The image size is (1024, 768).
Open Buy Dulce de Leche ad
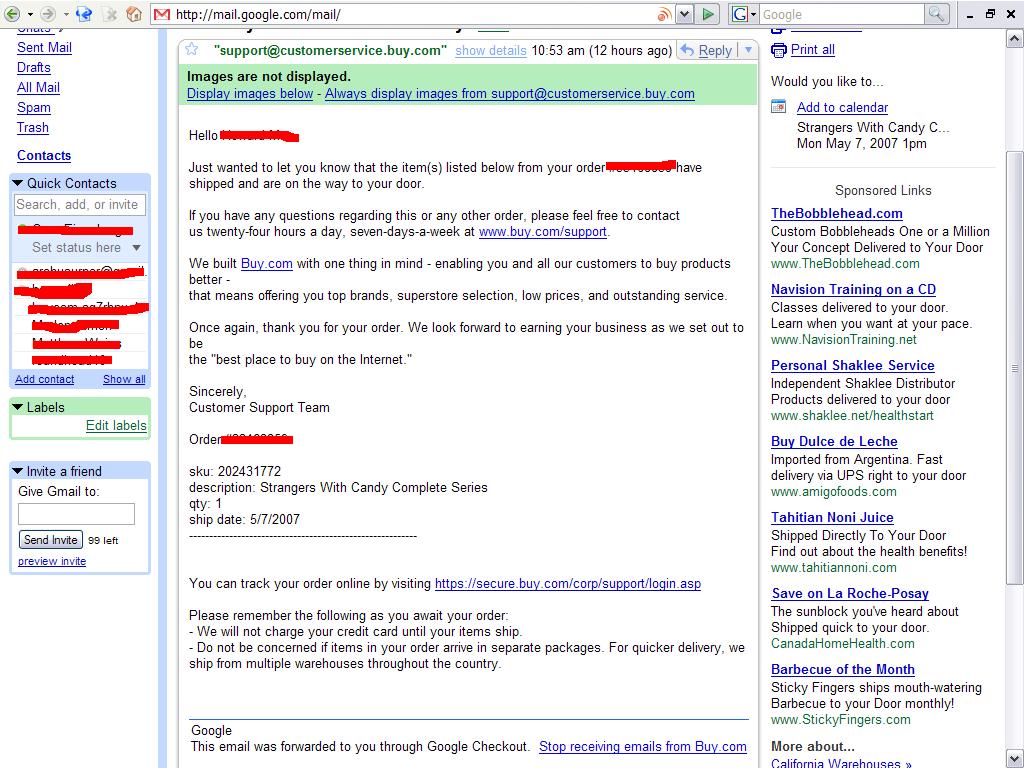[x=834, y=441]
